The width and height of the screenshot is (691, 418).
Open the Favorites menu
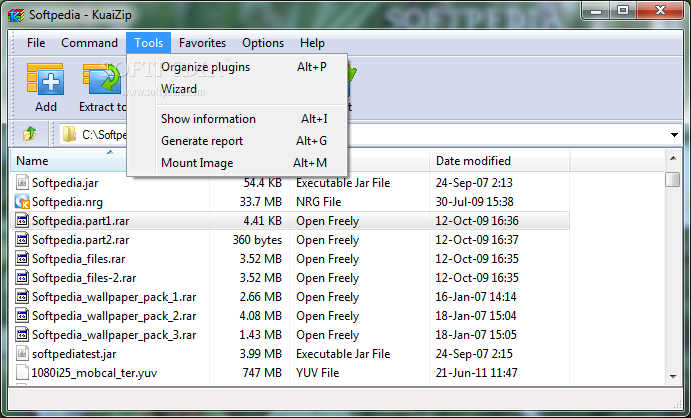(x=202, y=43)
